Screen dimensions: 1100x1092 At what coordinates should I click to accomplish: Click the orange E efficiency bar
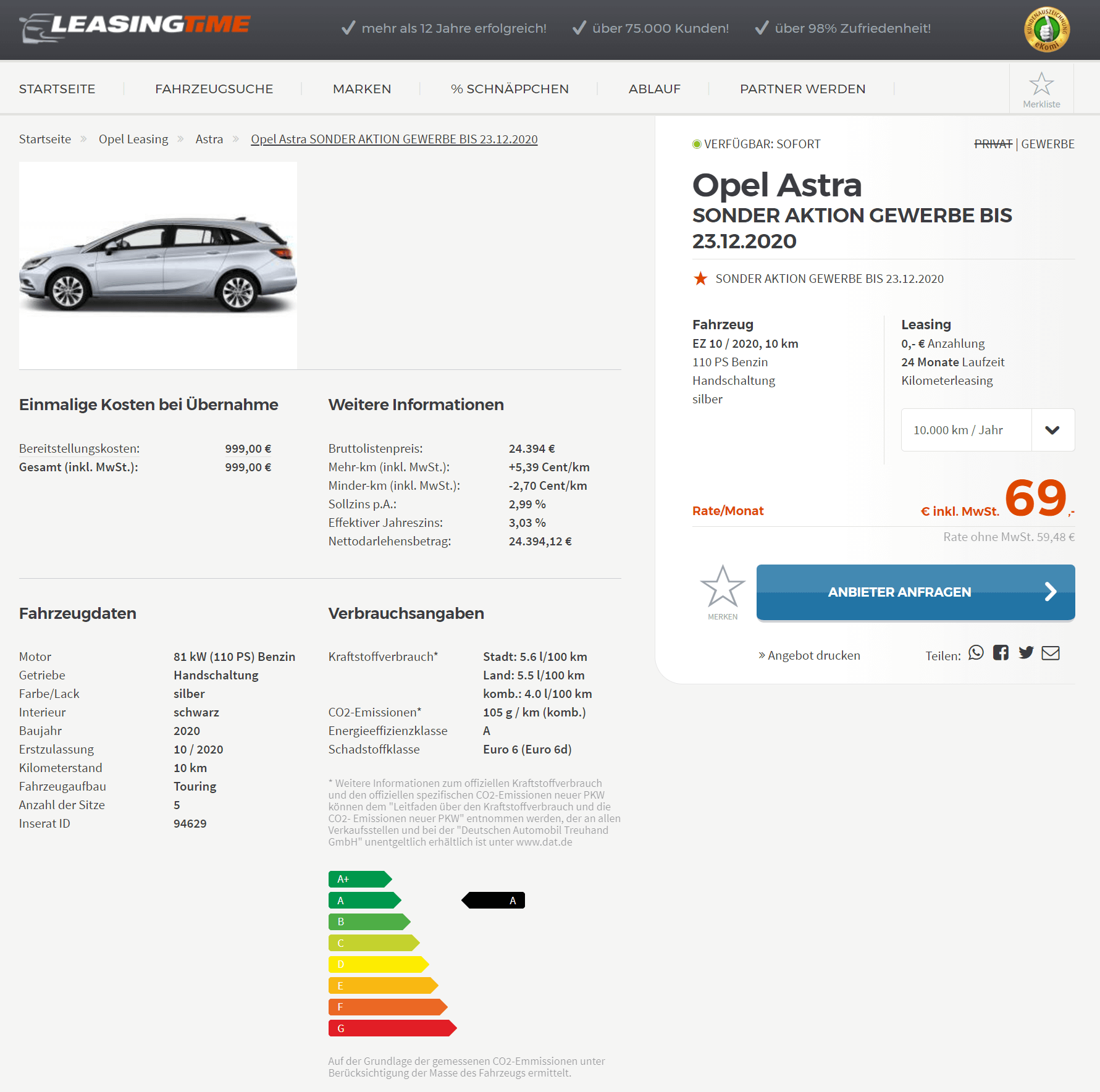click(383, 986)
